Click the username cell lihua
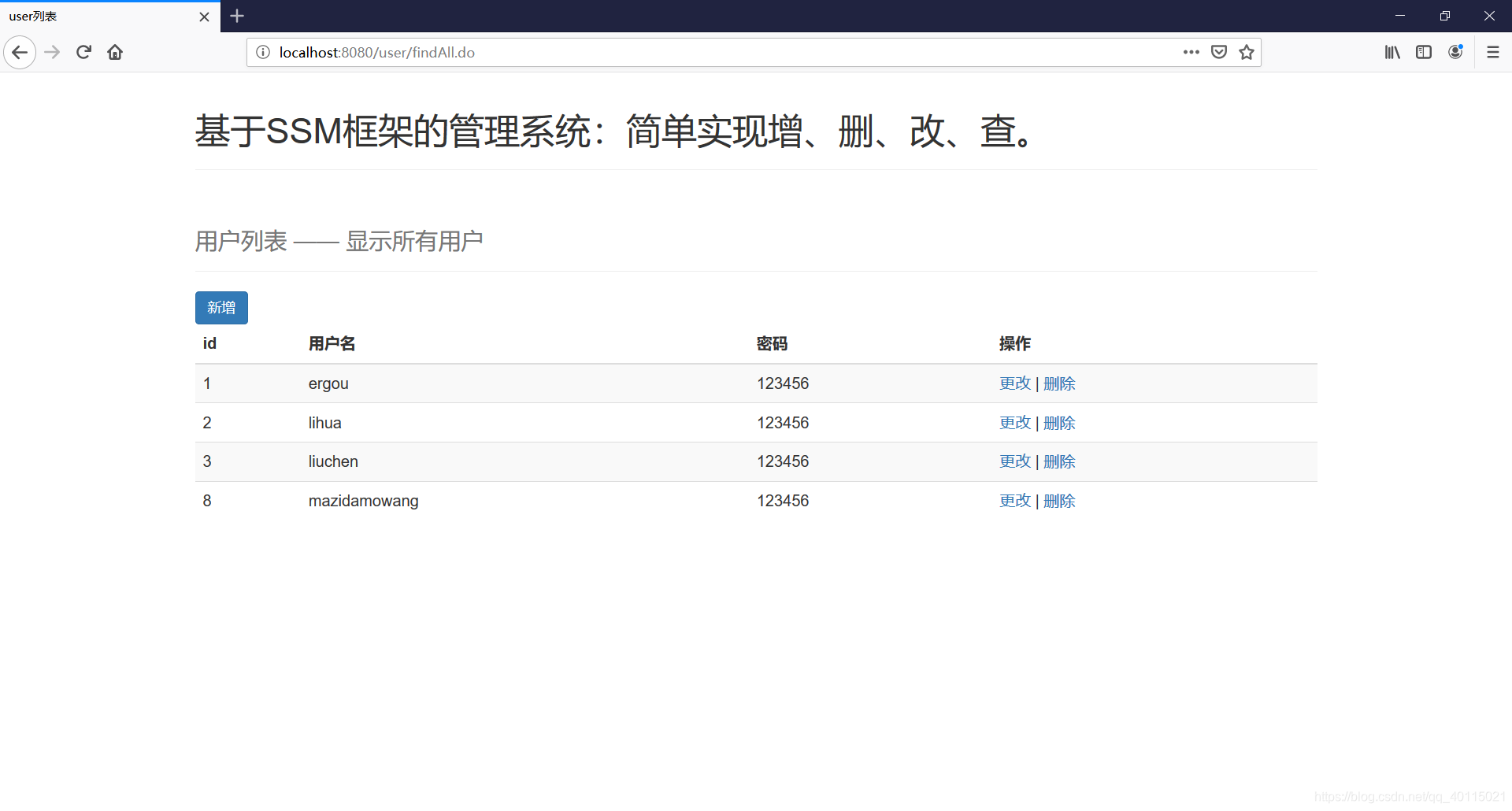 (324, 423)
